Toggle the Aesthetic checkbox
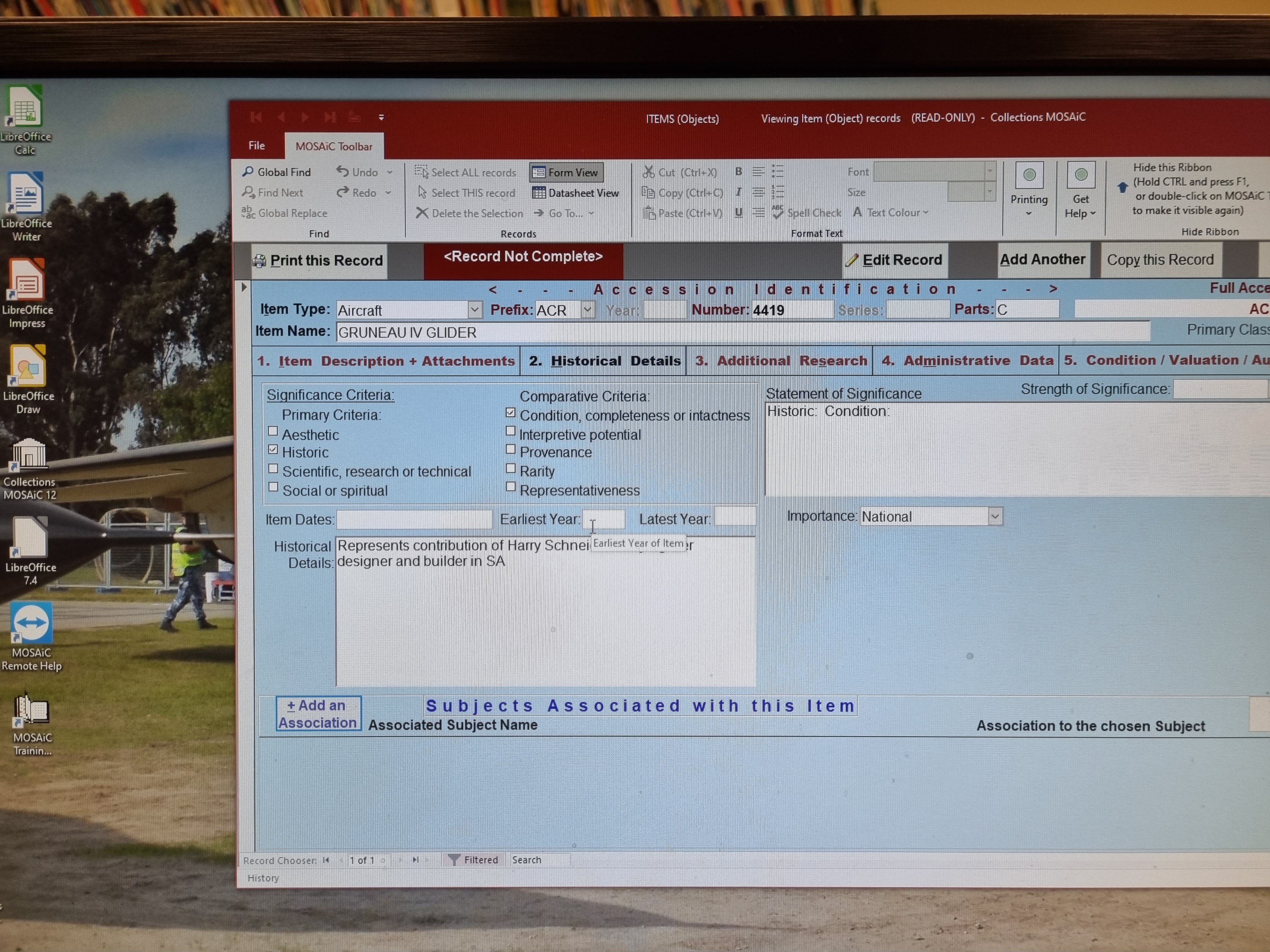Screen dimensions: 1270x952 click(x=273, y=431)
